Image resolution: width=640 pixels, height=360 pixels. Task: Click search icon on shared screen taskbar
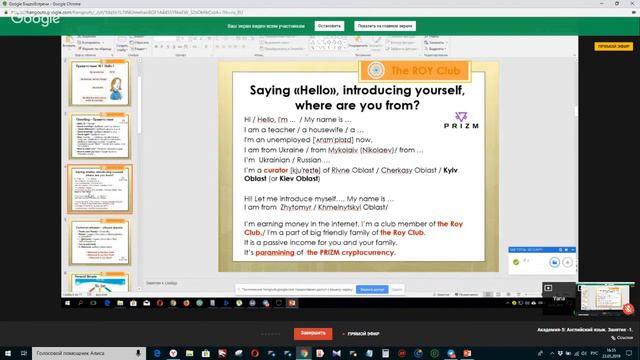(x=80, y=303)
